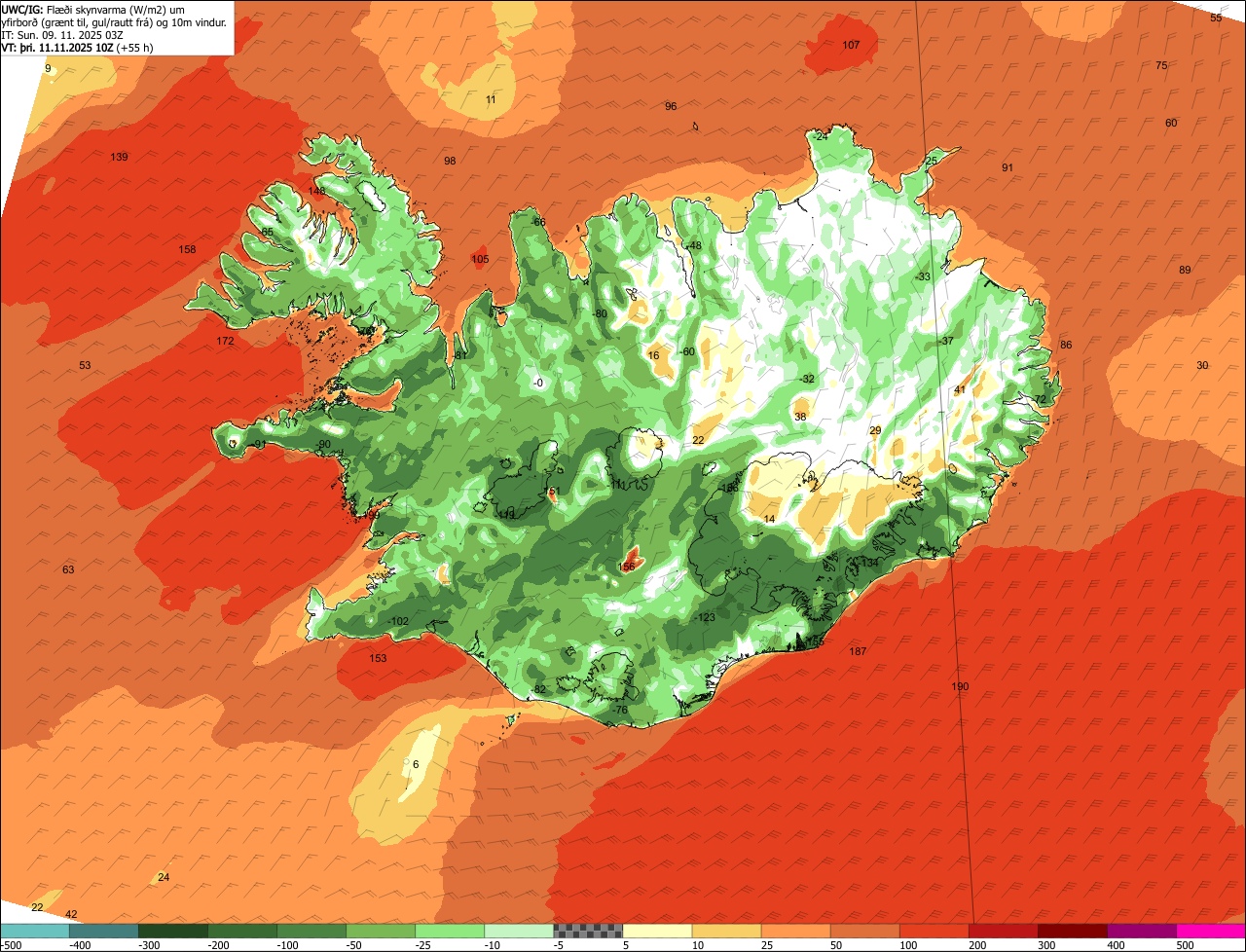
Task: Click the map value -82
Action: tap(539, 689)
